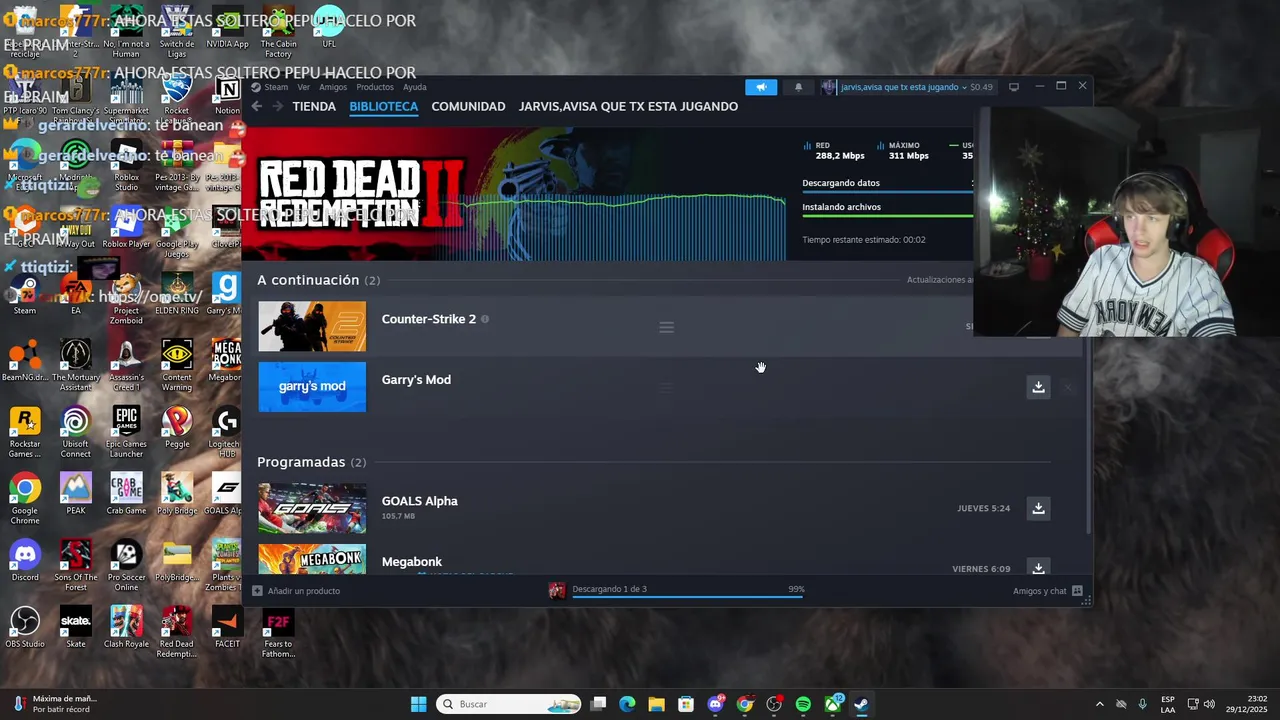The width and height of the screenshot is (1280, 720).
Task: Open the Ayuda menu
Action: tap(414, 87)
